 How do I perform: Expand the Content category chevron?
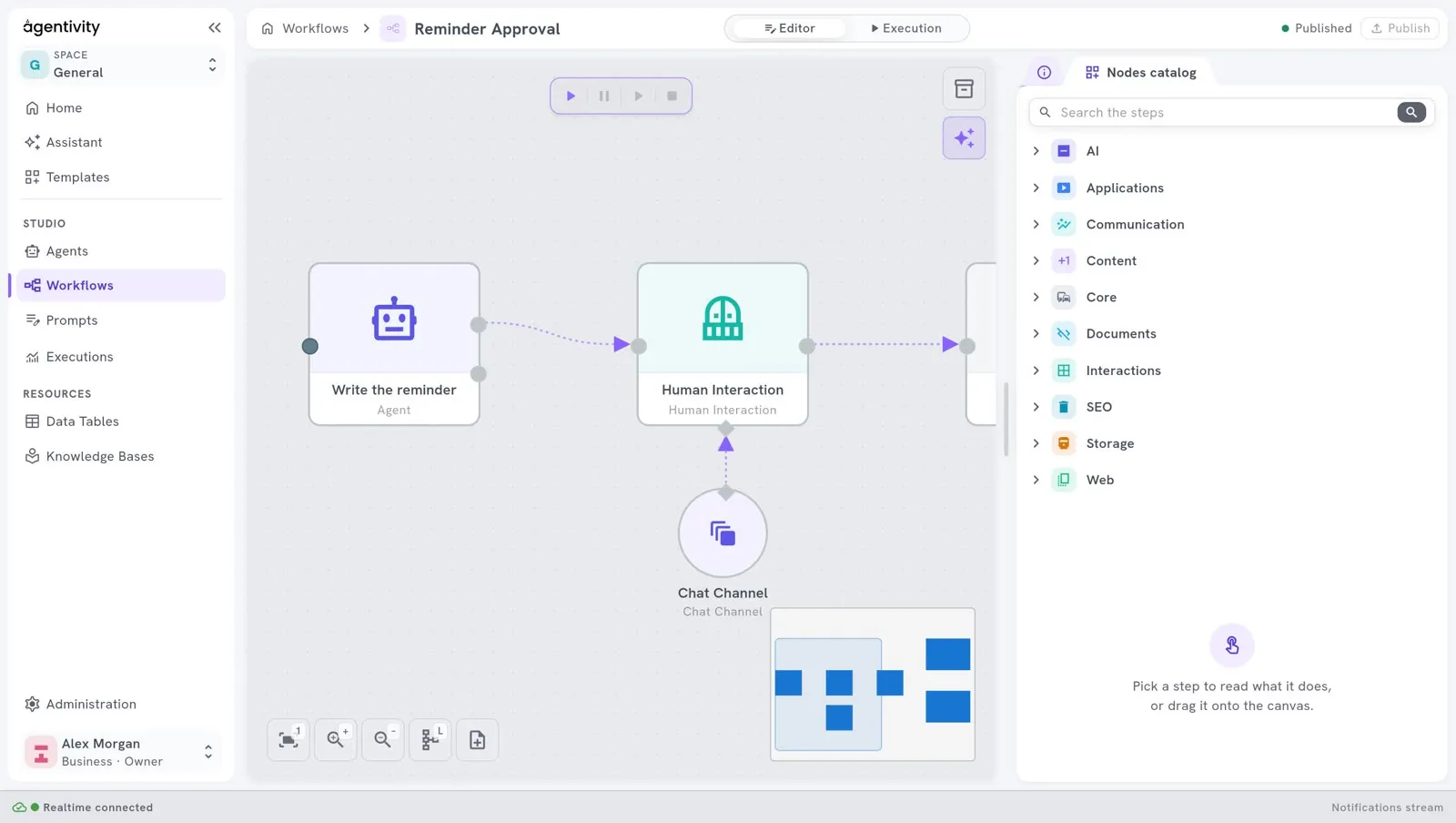tap(1036, 260)
